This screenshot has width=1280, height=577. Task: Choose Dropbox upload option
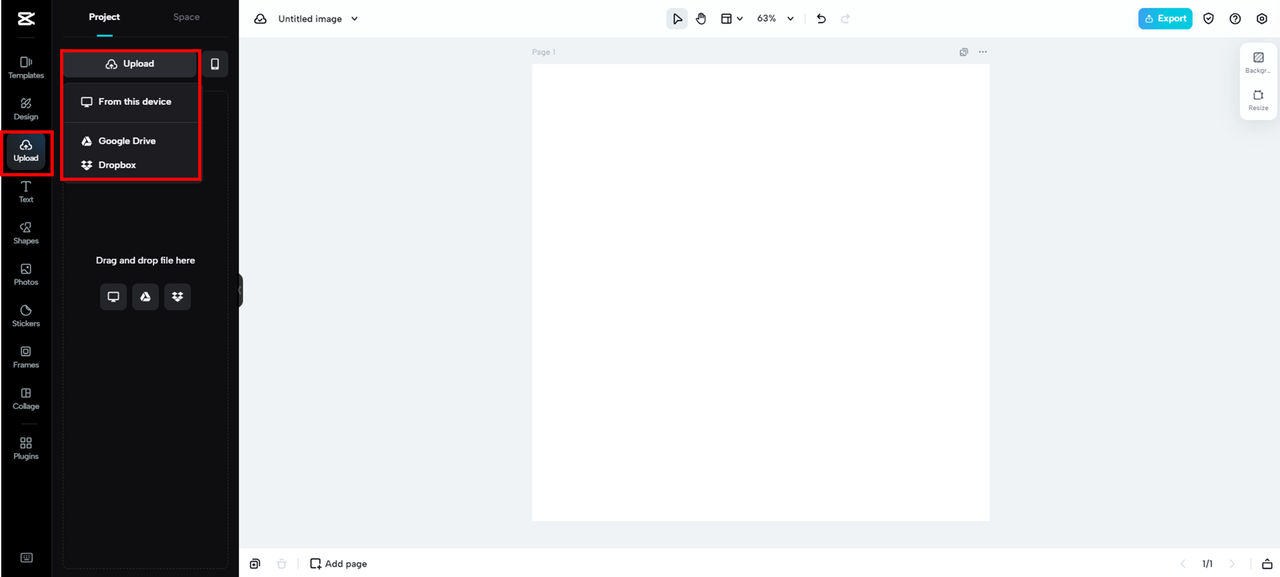pyautogui.click(x=130, y=165)
